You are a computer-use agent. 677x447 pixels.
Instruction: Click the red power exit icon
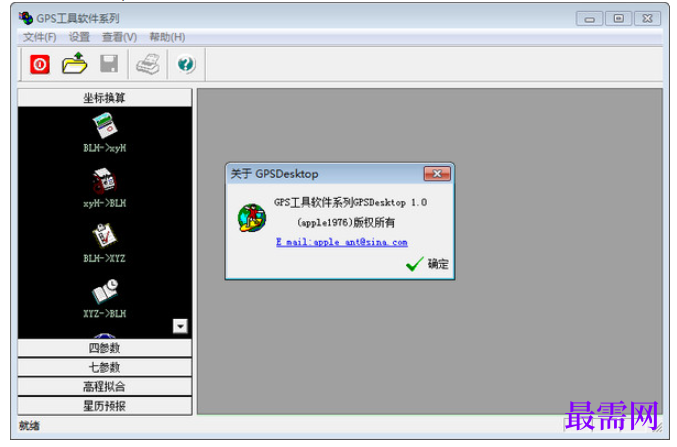(x=40, y=64)
